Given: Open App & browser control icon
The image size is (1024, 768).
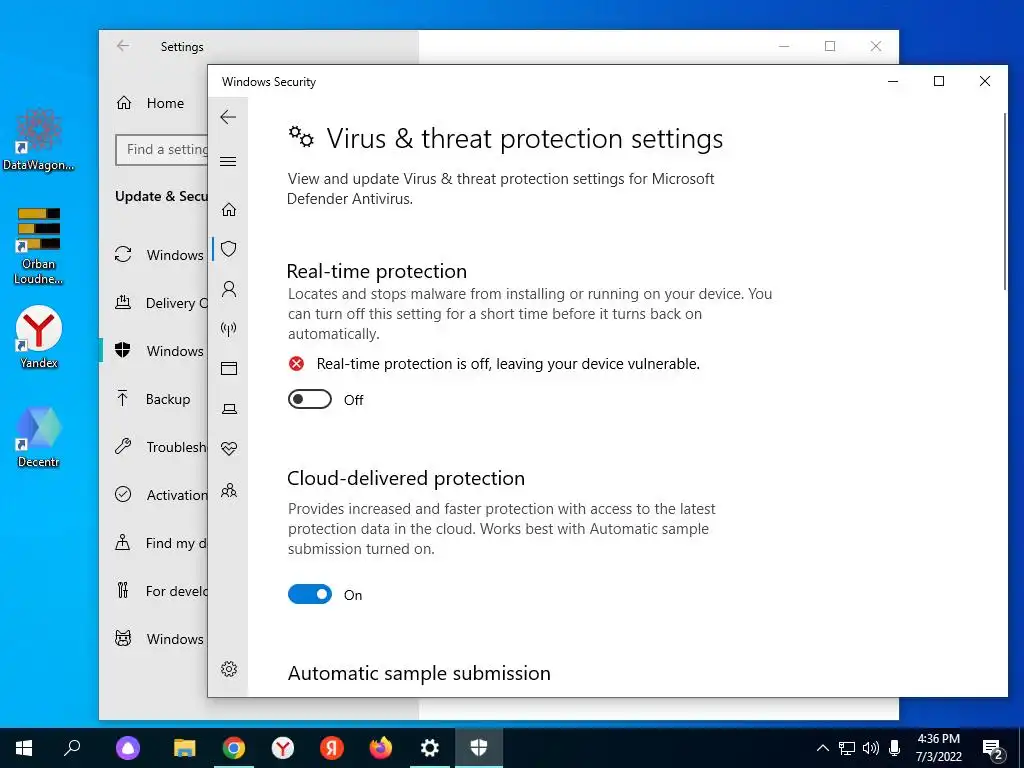Looking at the screenshot, I should click(229, 369).
